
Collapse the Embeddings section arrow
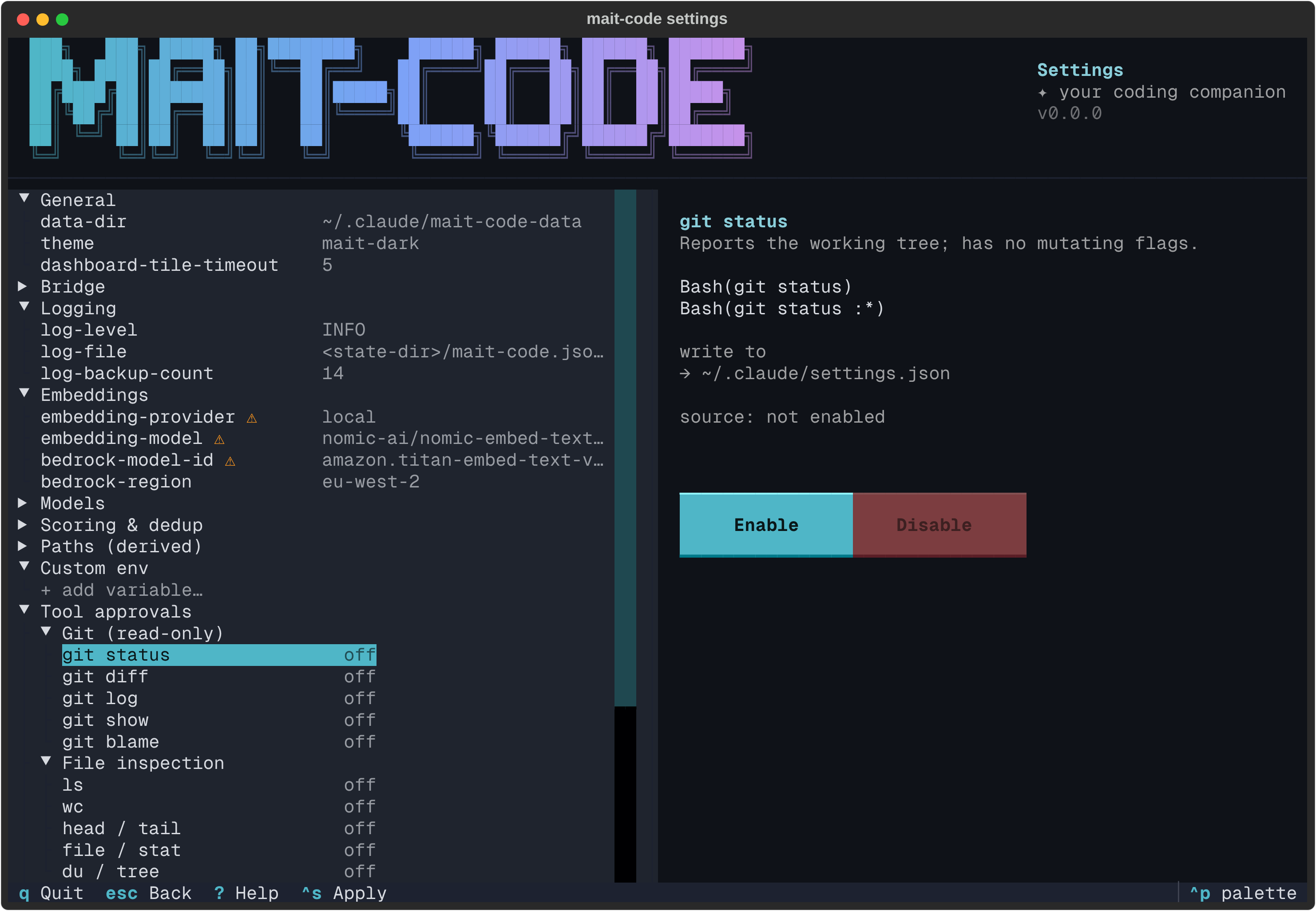point(24,393)
